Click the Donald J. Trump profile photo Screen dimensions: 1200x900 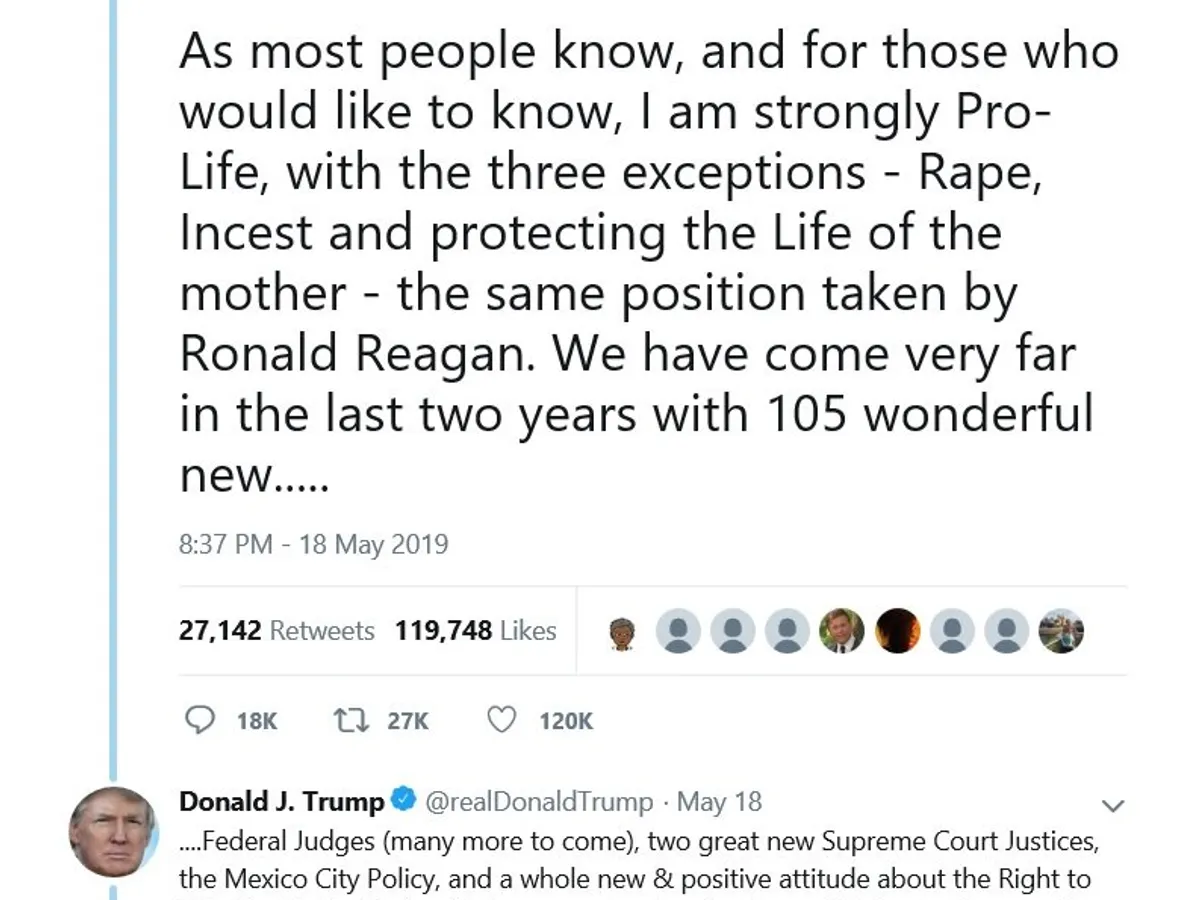113,832
